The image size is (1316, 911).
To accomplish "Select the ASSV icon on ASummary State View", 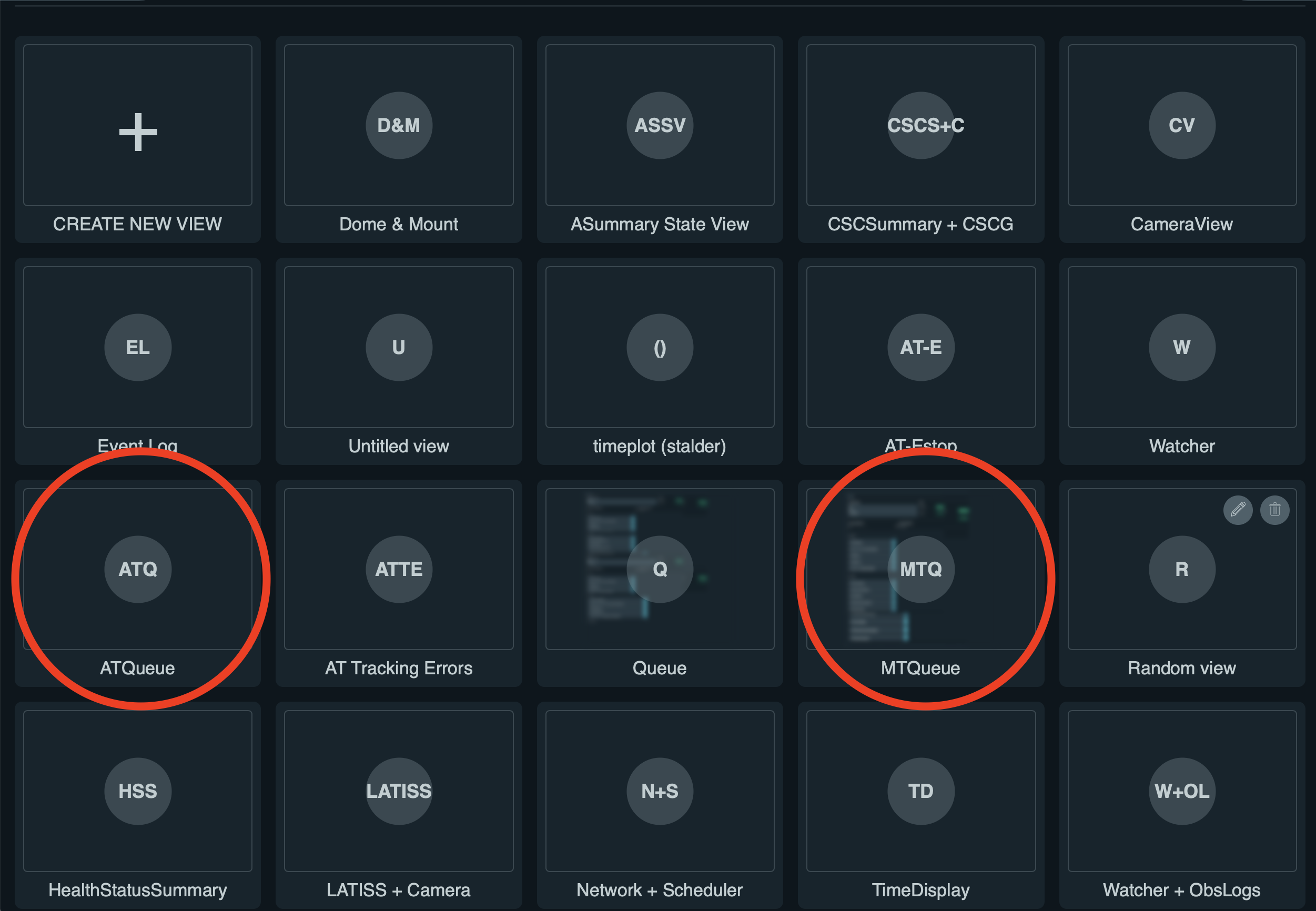I will (660, 126).
